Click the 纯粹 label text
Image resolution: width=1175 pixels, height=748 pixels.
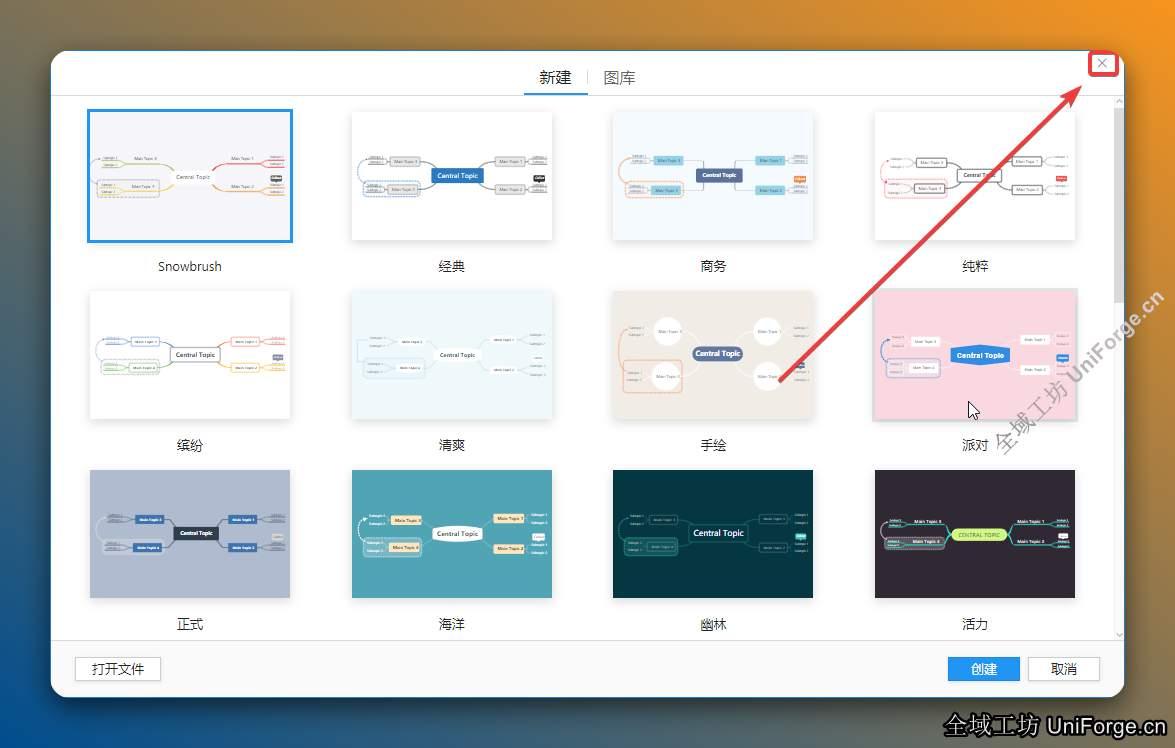coord(975,266)
